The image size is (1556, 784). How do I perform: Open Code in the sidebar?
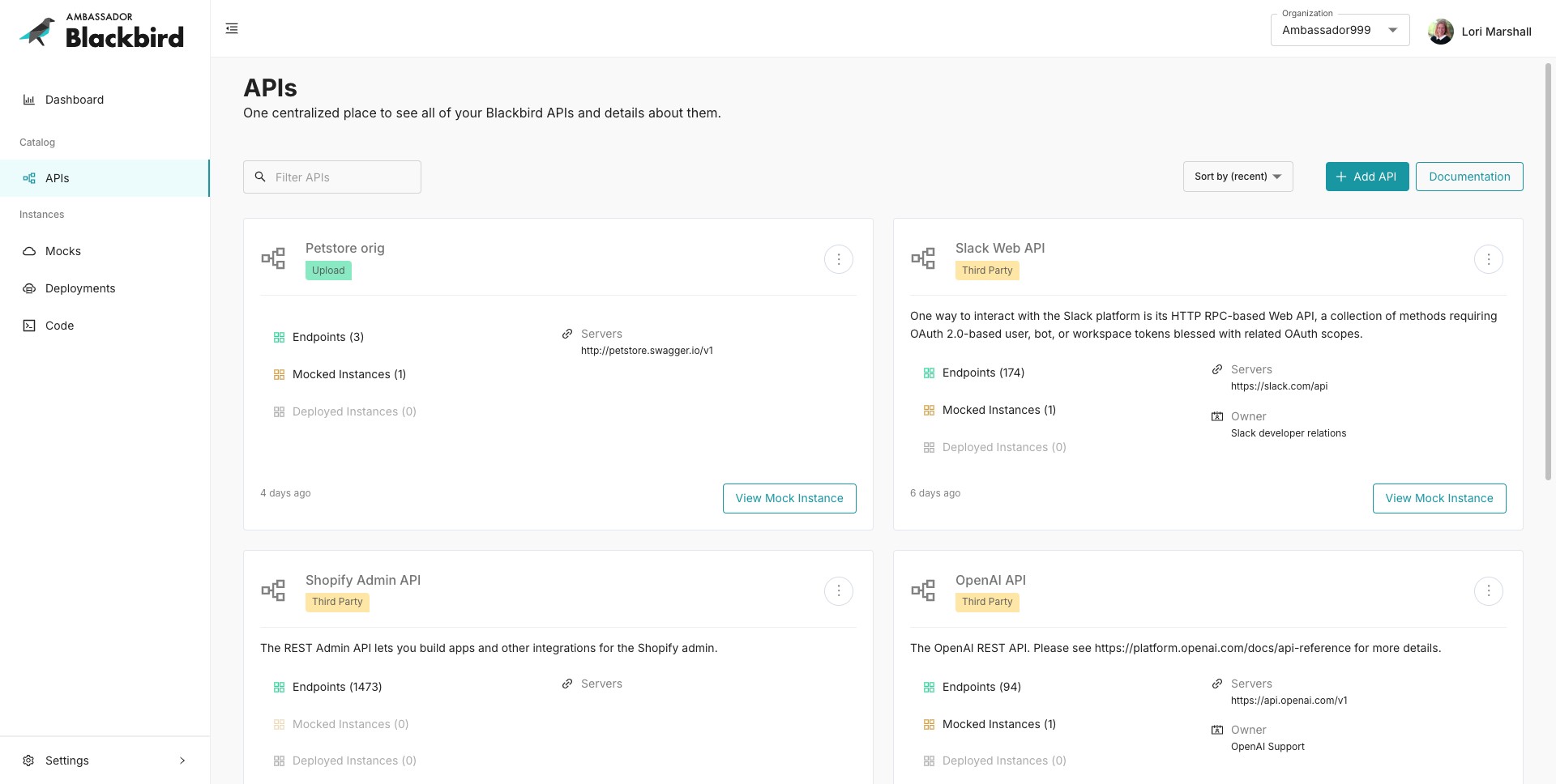pyautogui.click(x=105, y=326)
